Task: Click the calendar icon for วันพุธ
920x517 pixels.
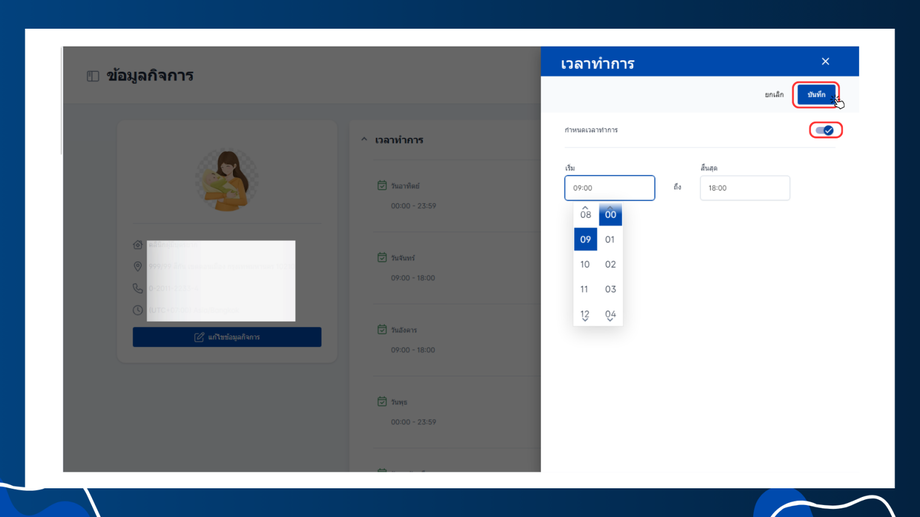Action: pos(382,402)
